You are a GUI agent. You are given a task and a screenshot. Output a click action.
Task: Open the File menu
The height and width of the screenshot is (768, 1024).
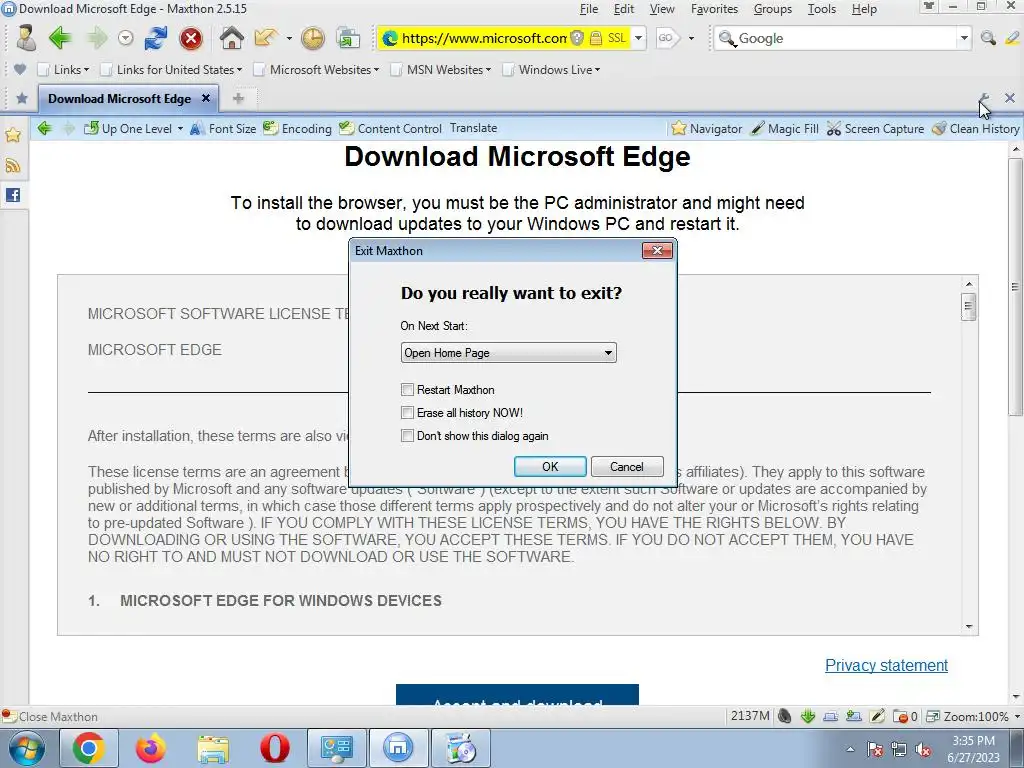(588, 9)
